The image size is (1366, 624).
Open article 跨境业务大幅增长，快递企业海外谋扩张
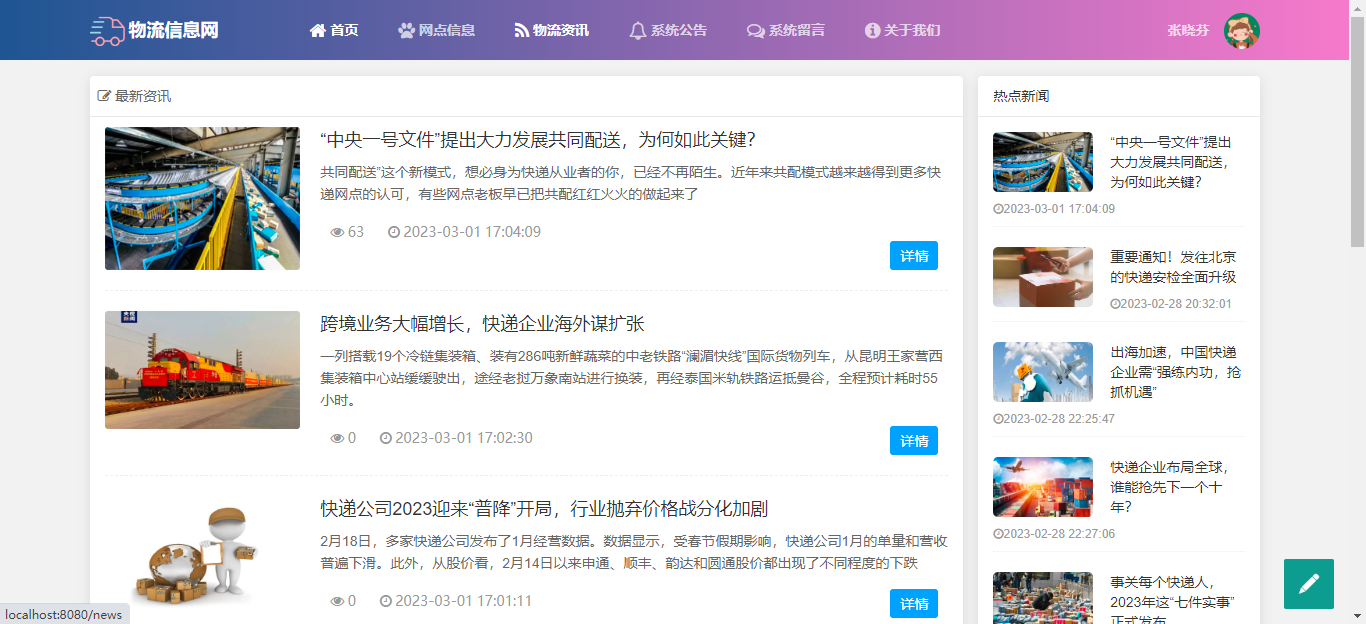482,324
